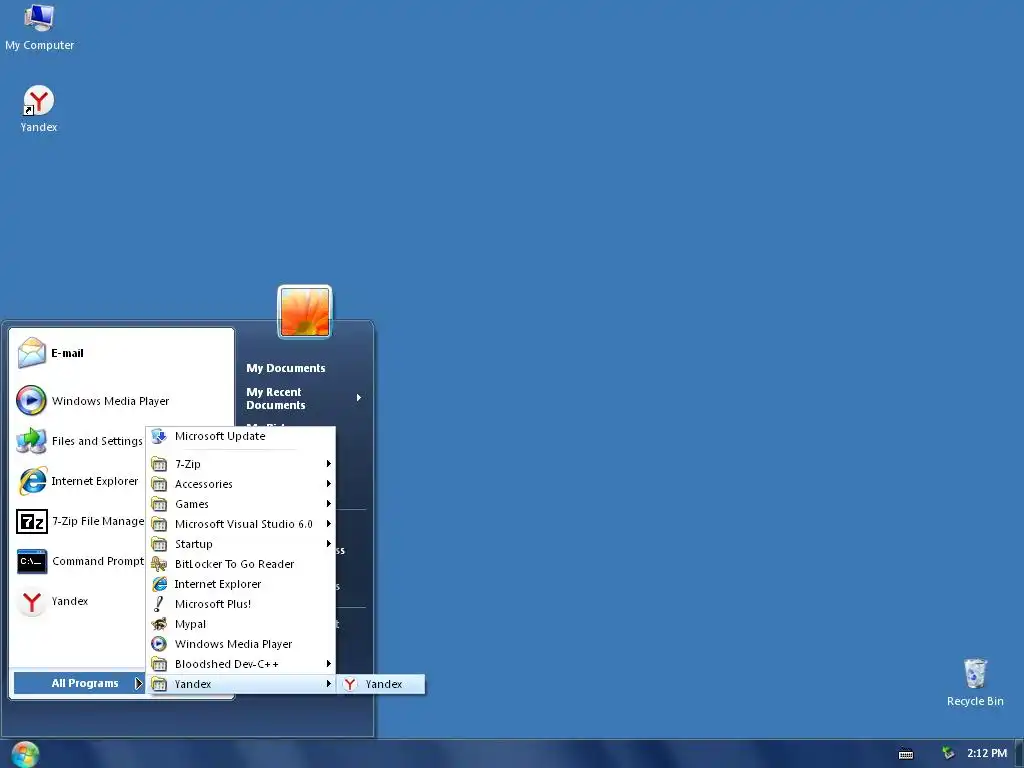Expand the Games submenu arrow
The height and width of the screenshot is (768, 1024).
[x=328, y=504]
